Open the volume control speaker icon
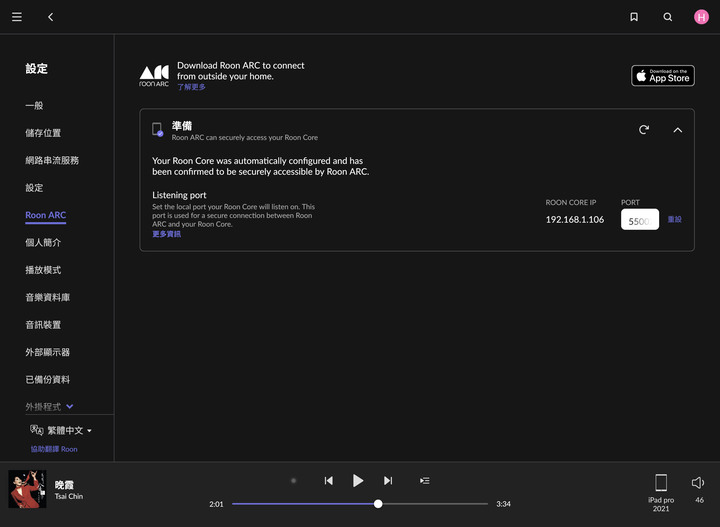The height and width of the screenshot is (527, 720). coord(698,482)
